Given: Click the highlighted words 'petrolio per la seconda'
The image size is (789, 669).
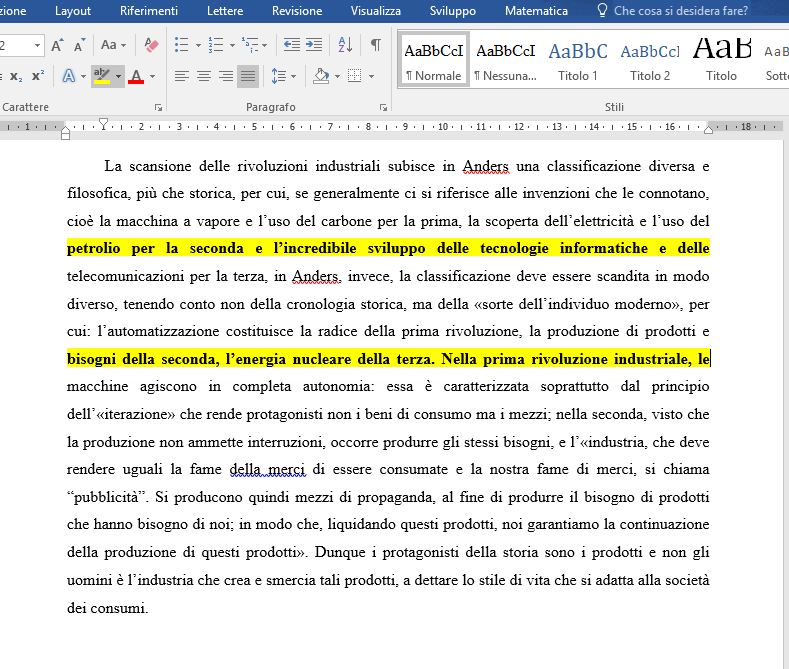Looking at the screenshot, I should (155, 248).
